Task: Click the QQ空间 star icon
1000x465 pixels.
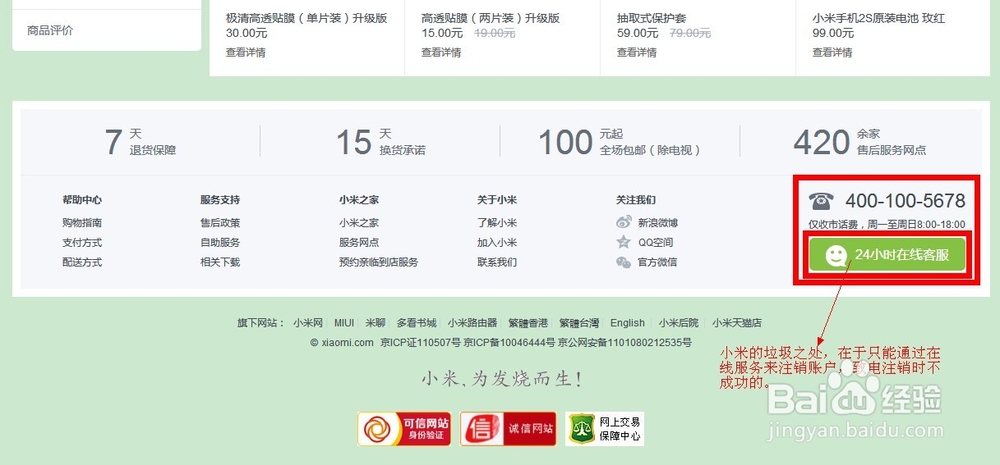Action: pyautogui.click(x=624, y=242)
